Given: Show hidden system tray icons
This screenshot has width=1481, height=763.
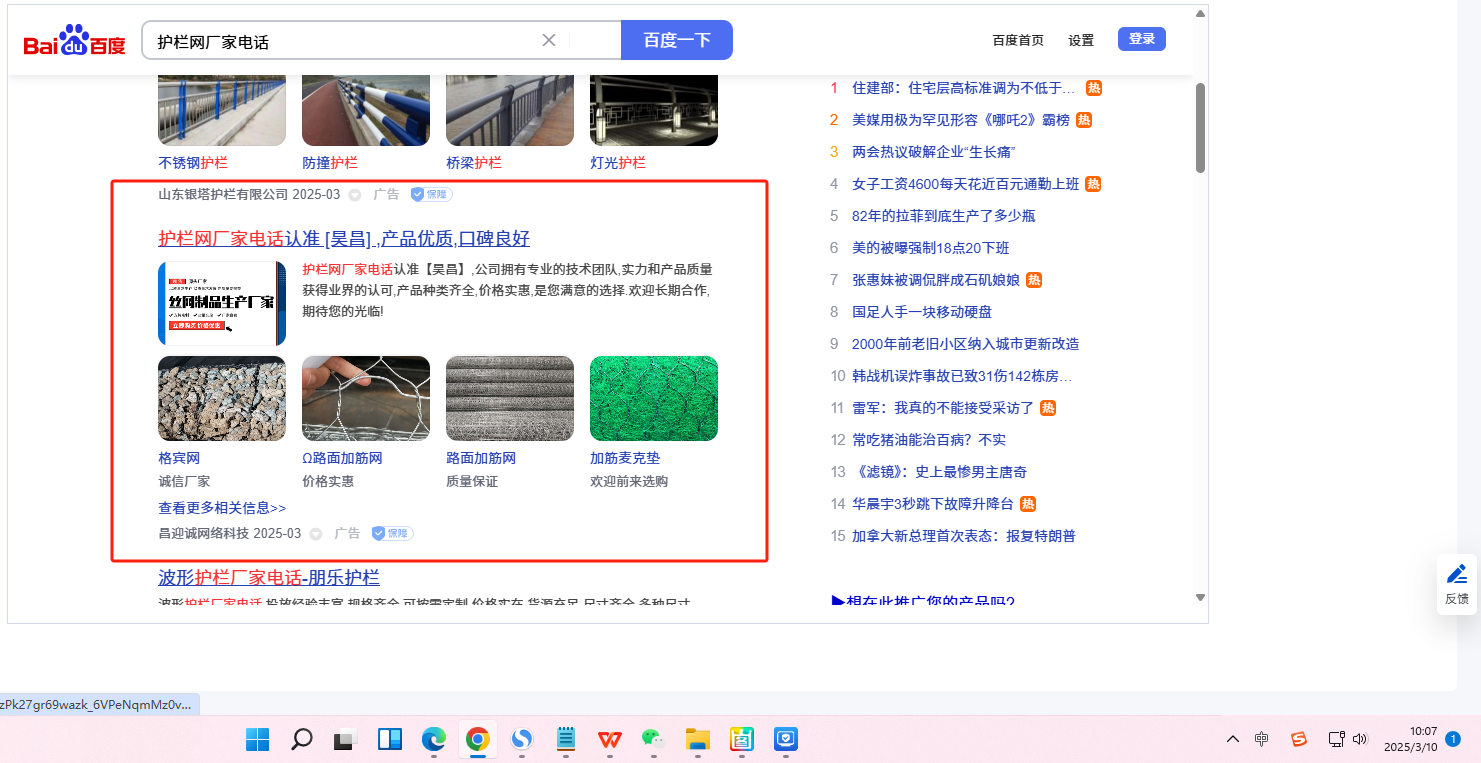Looking at the screenshot, I should click(x=1233, y=740).
